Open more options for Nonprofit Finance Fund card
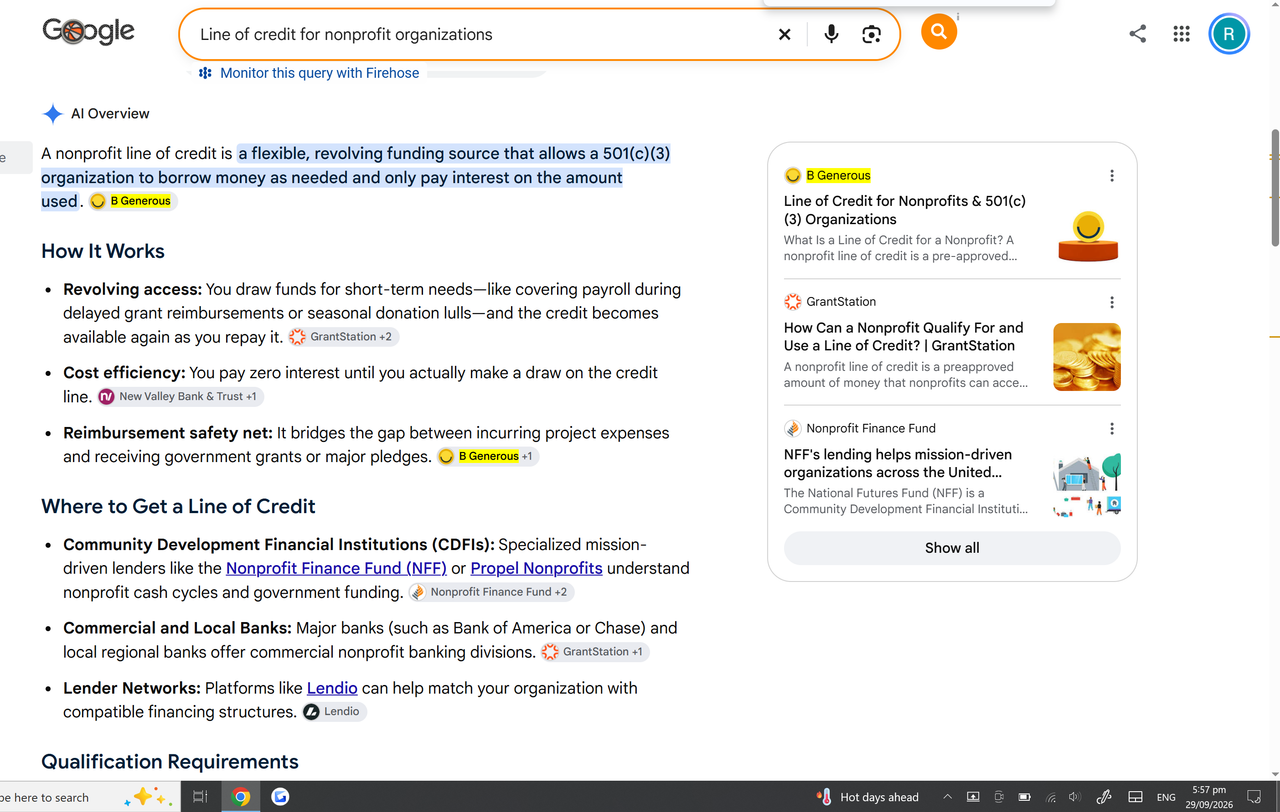 coord(1112,429)
